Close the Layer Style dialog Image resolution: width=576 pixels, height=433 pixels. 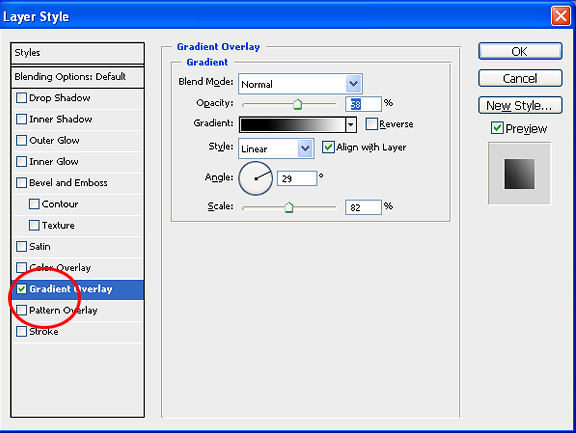(x=561, y=16)
